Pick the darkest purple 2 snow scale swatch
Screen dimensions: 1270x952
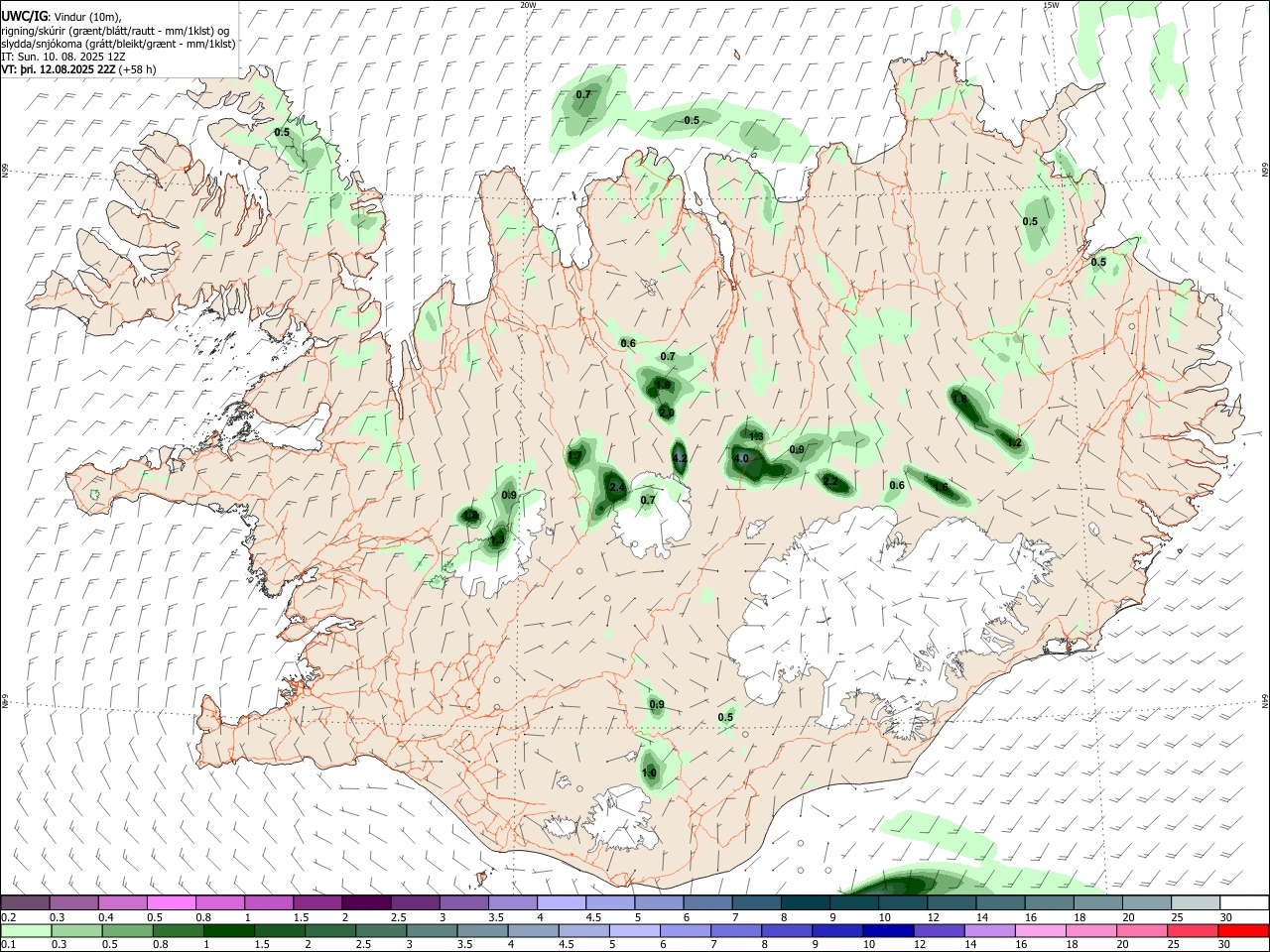click(366, 902)
